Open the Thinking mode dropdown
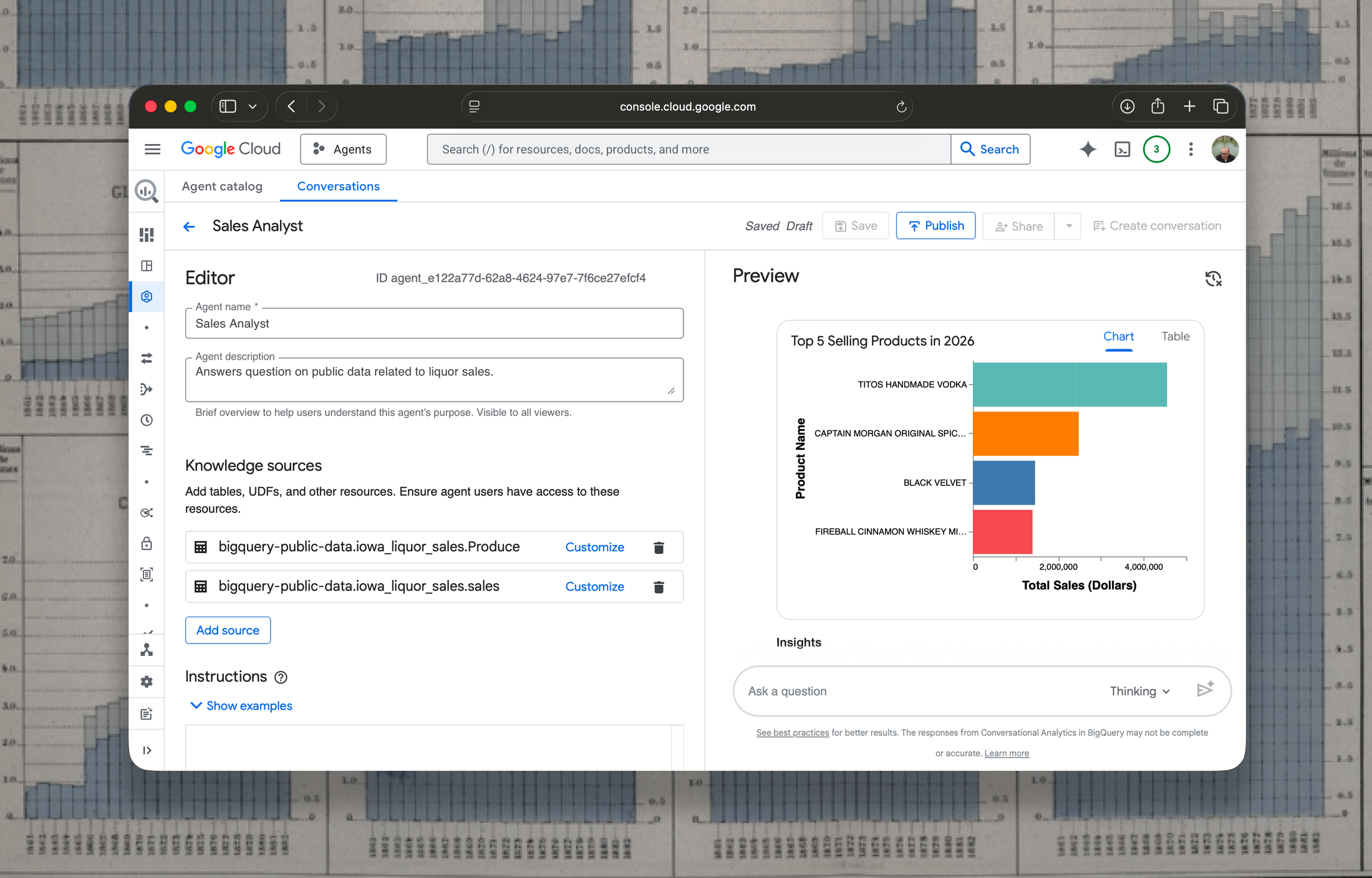 (x=1139, y=691)
